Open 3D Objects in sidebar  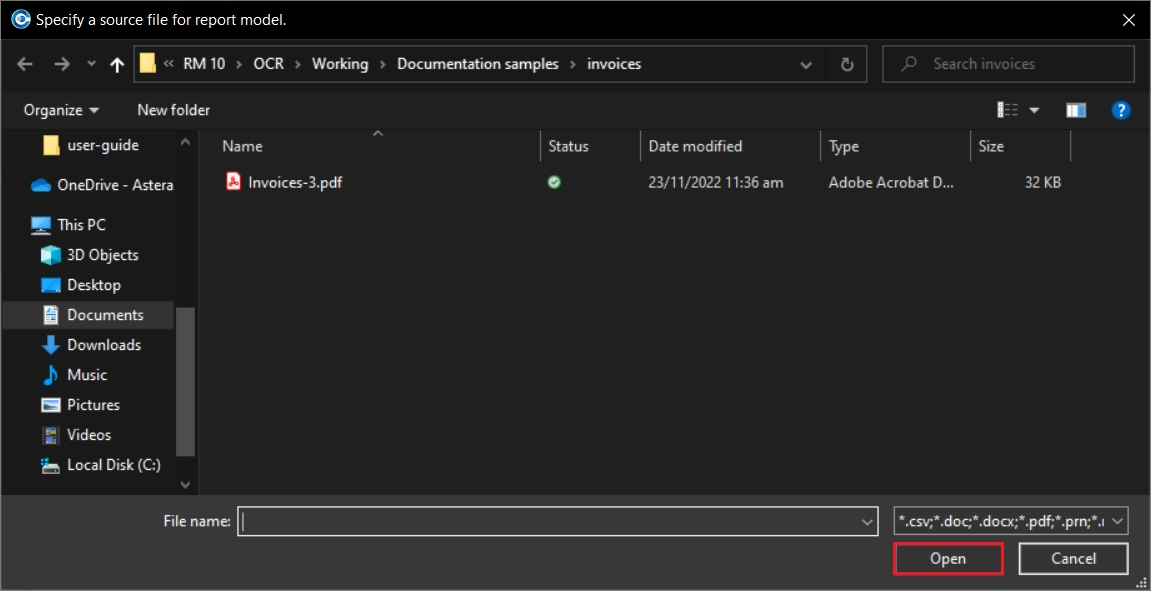(90, 255)
